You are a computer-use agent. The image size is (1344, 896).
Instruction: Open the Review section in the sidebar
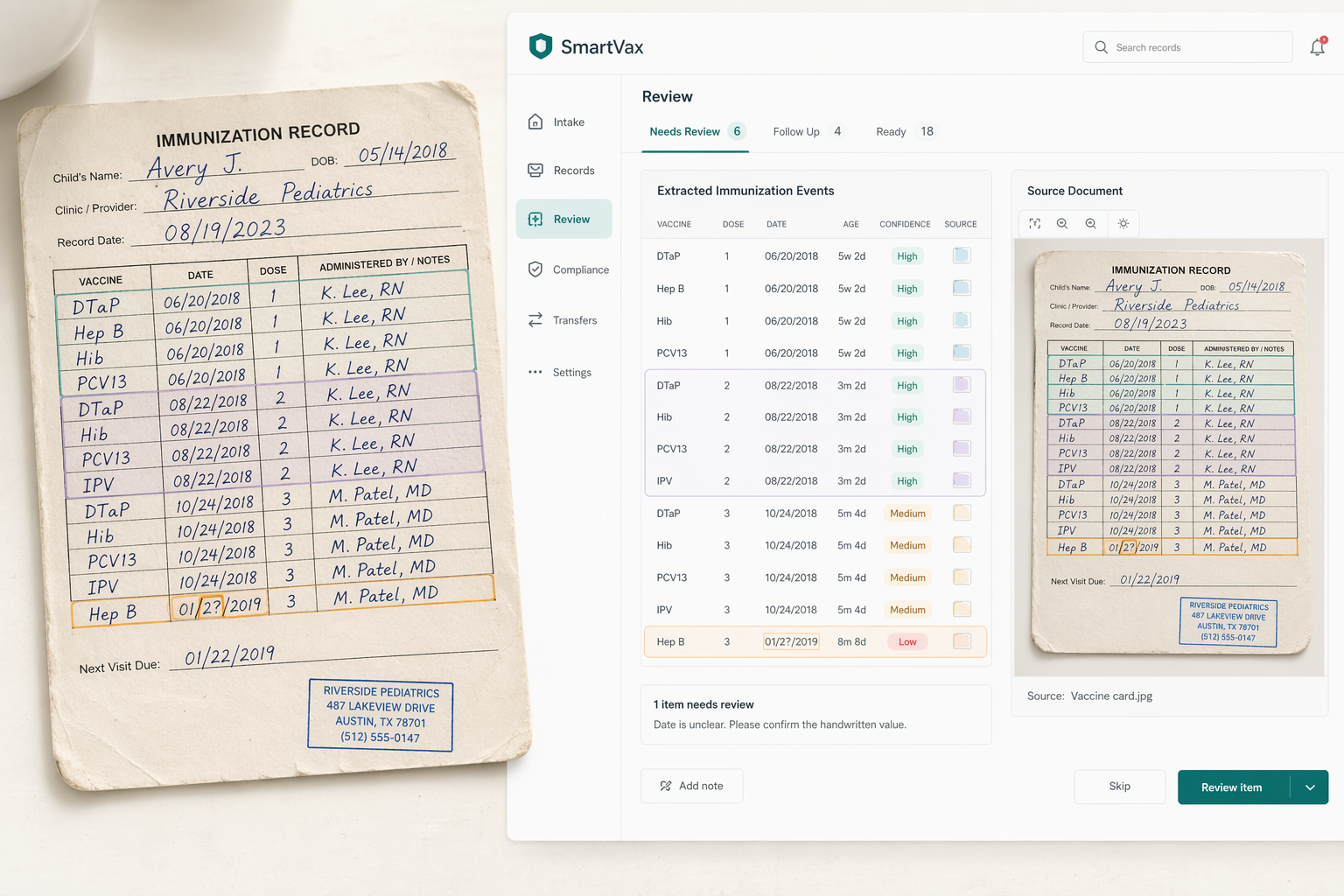coord(563,219)
